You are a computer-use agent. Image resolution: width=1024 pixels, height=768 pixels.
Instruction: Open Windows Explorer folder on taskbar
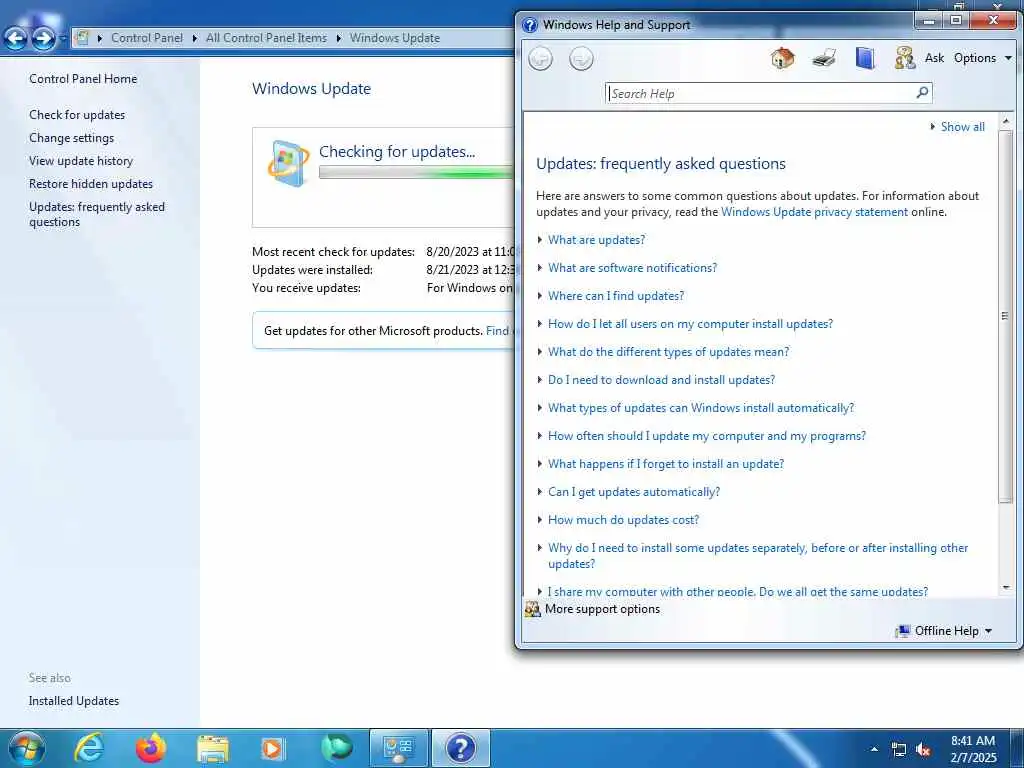click(x=213, y=749)
